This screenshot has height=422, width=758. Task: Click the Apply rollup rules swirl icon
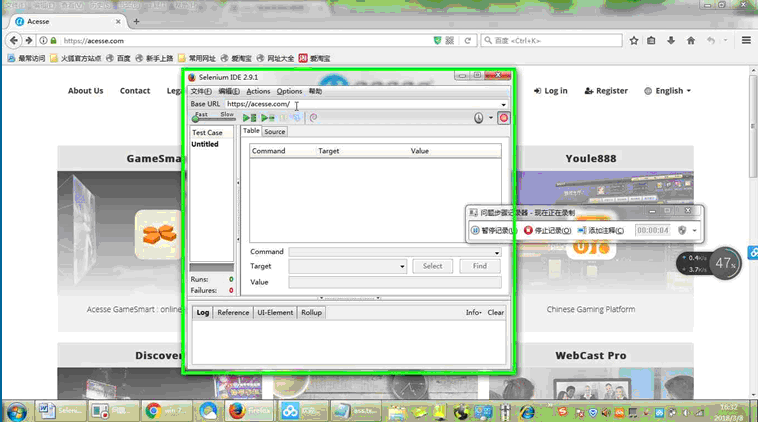click(x=313, y=117)
